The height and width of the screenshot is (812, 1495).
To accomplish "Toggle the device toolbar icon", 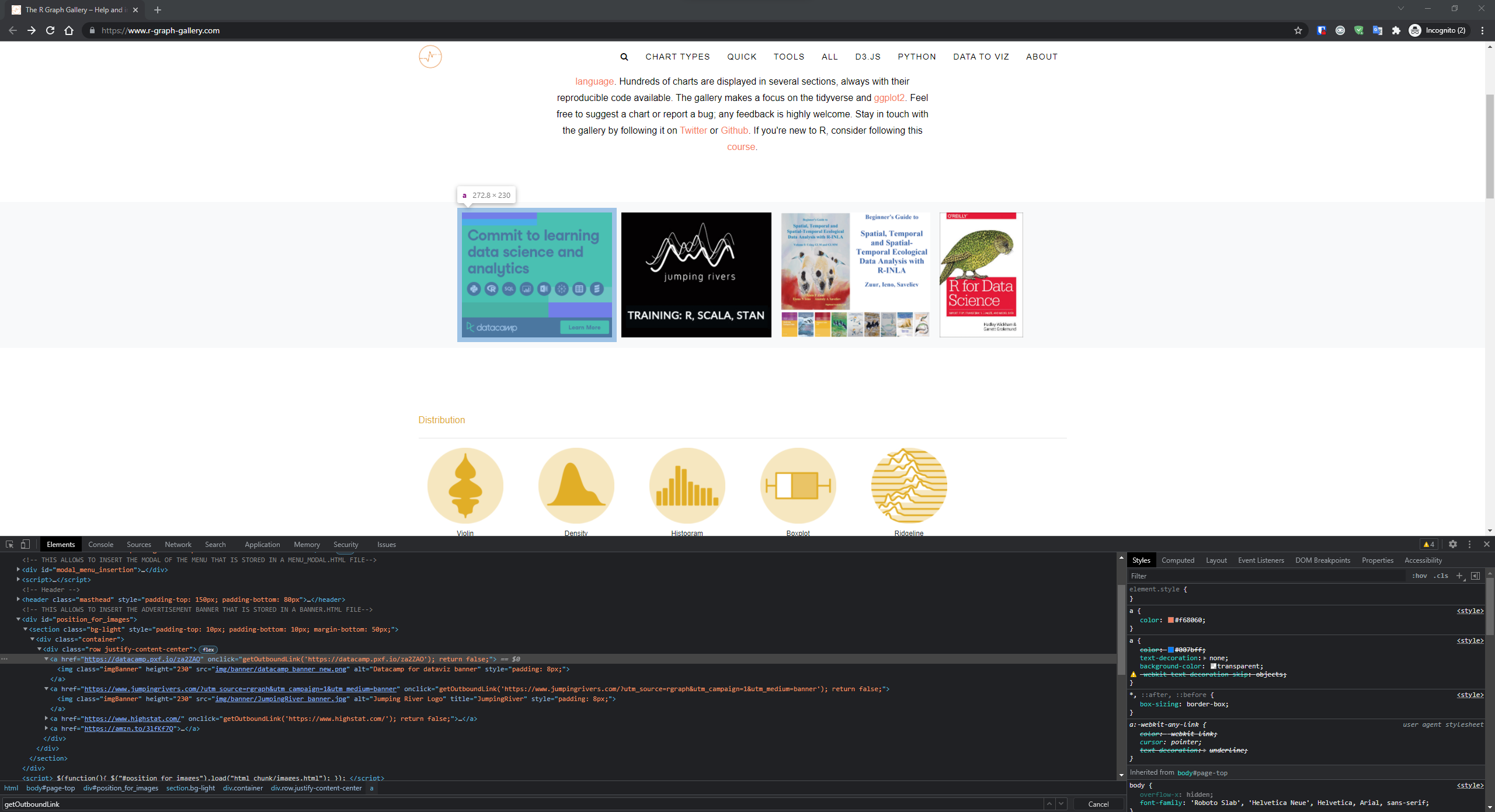I will [x=25, y=544].
